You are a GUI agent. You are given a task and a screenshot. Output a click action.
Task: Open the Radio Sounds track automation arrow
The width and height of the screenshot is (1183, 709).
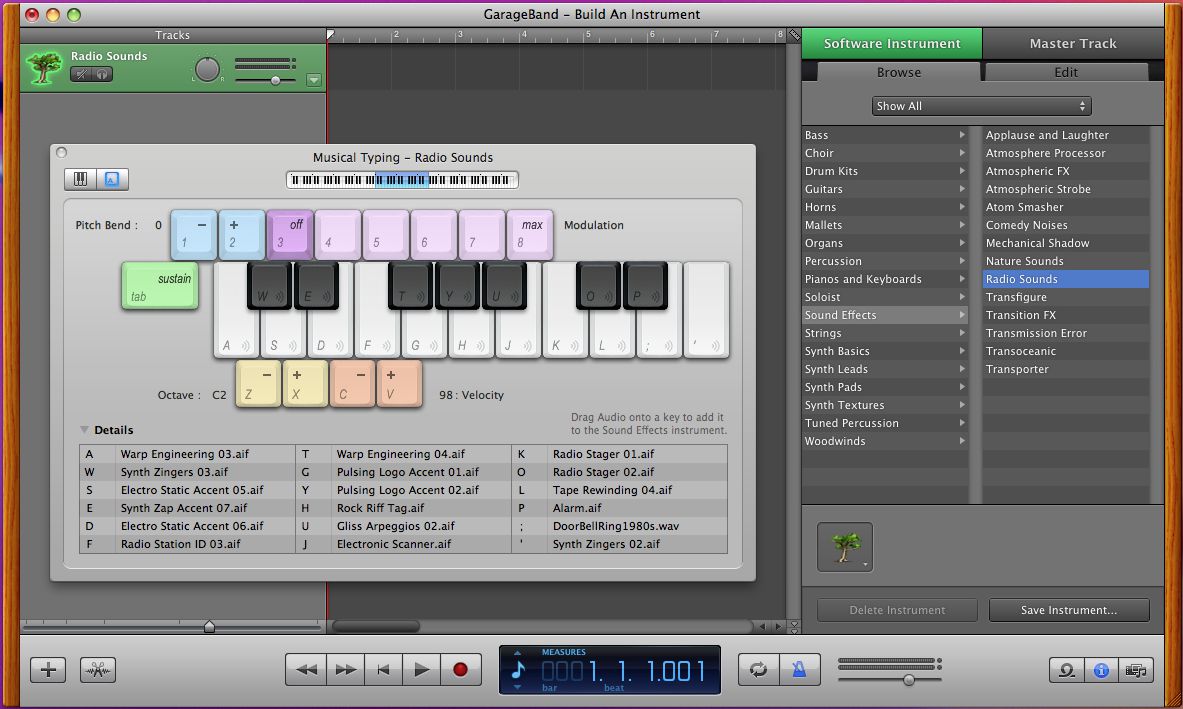click(x=314, y=80)
